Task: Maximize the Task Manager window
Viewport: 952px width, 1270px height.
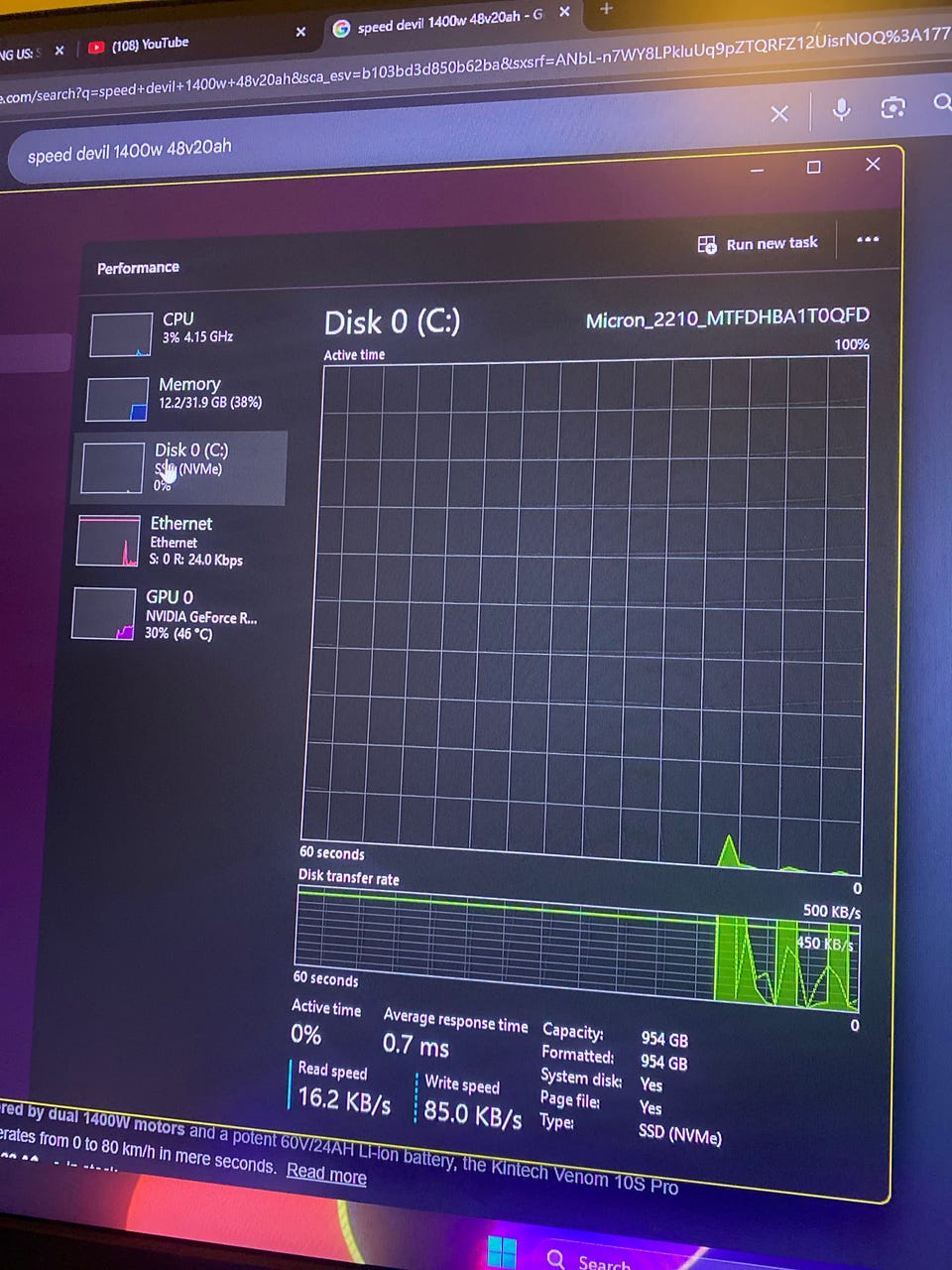Action: coord(814,167)
